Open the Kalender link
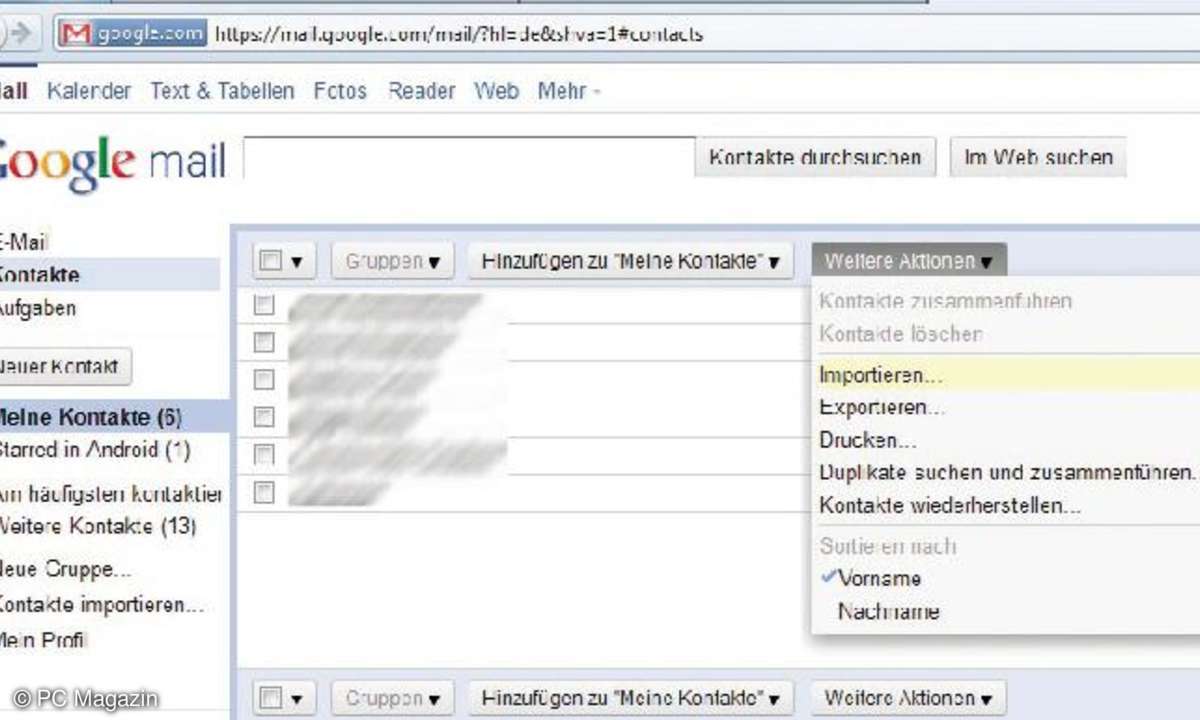Viewport: 1200px width, 720px height. (x=89, y=91)
